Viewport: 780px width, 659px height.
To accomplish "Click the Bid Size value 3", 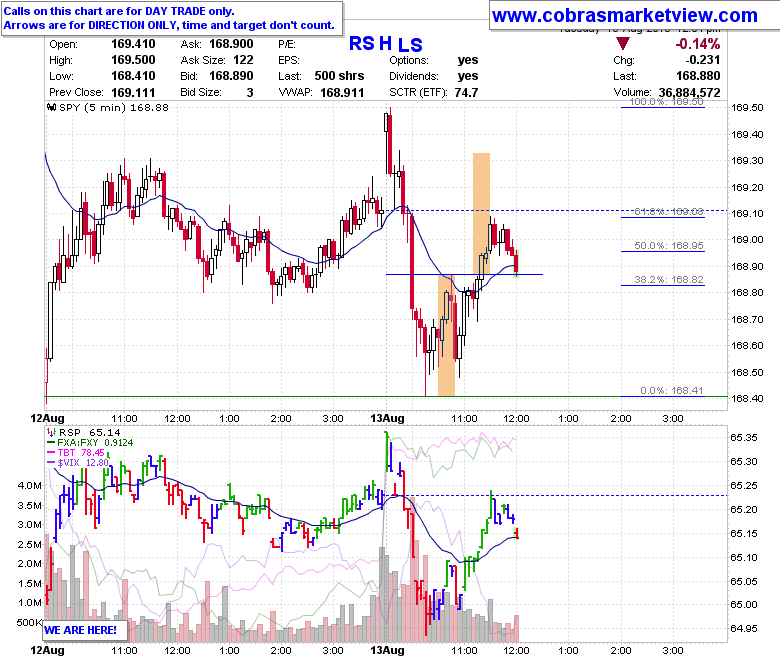I will click(250, 93).
